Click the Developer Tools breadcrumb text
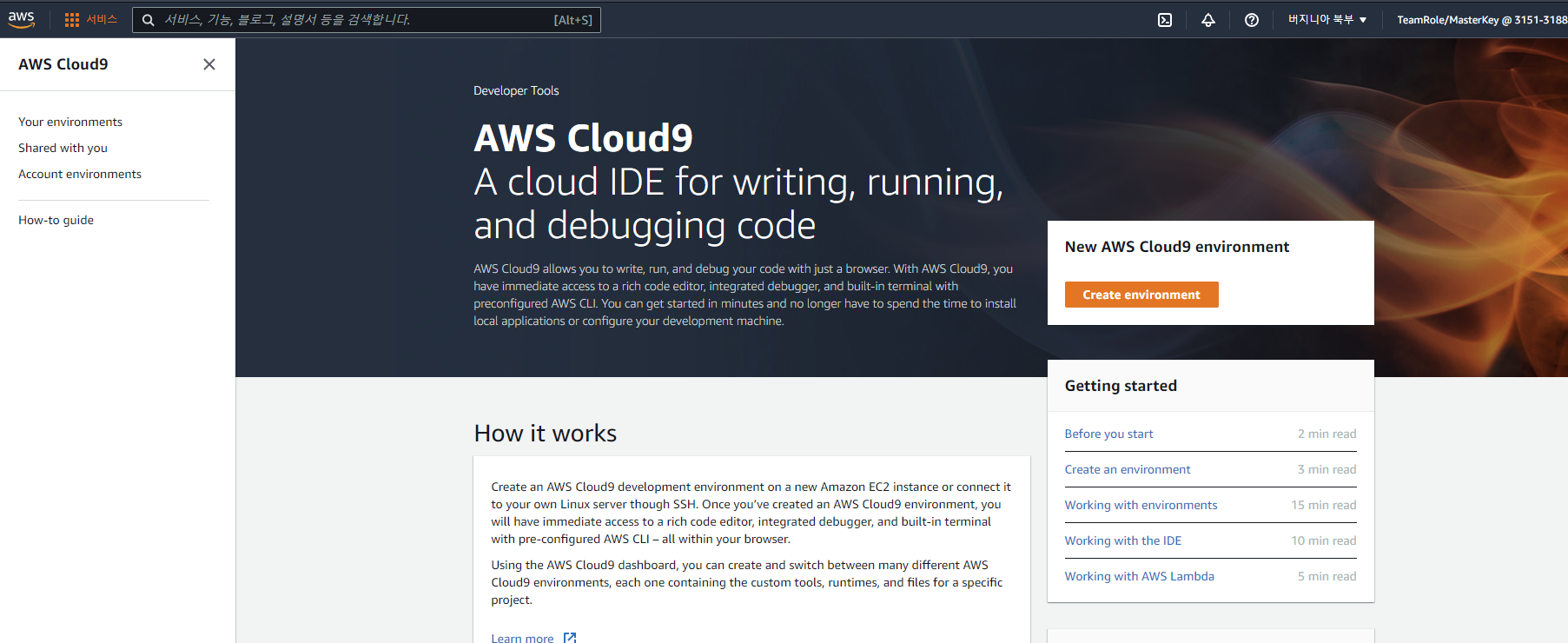The height and width of the screenshot is (643, 1568). pyautogui.click(x=516, y=90)
